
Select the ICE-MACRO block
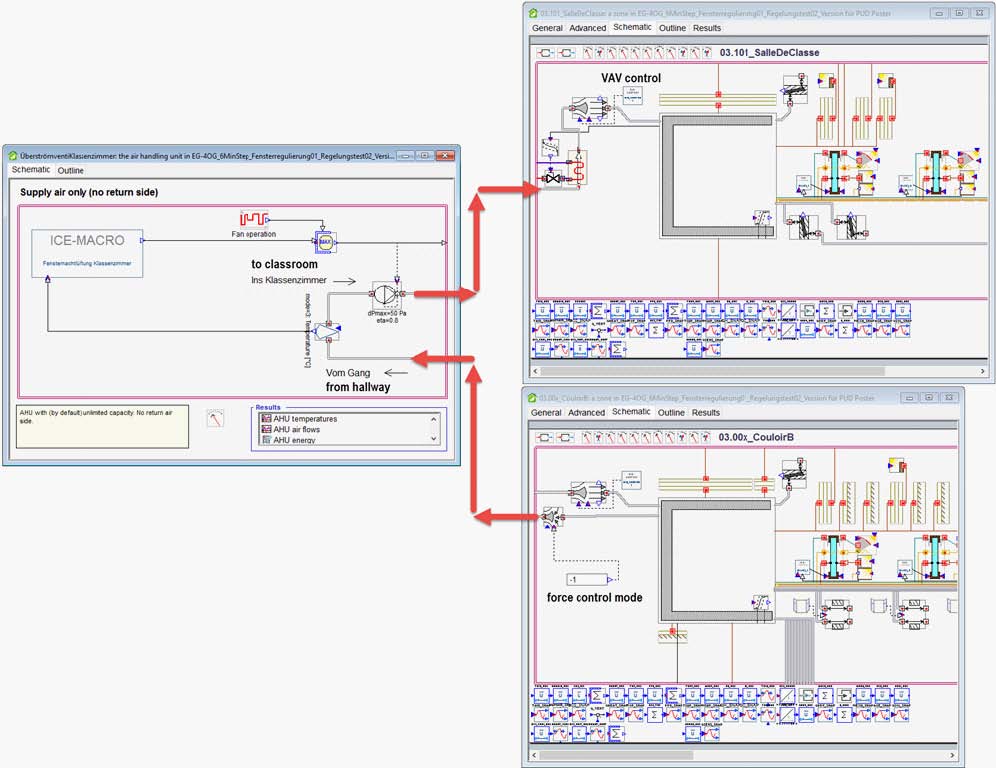(x=86, y=253)
